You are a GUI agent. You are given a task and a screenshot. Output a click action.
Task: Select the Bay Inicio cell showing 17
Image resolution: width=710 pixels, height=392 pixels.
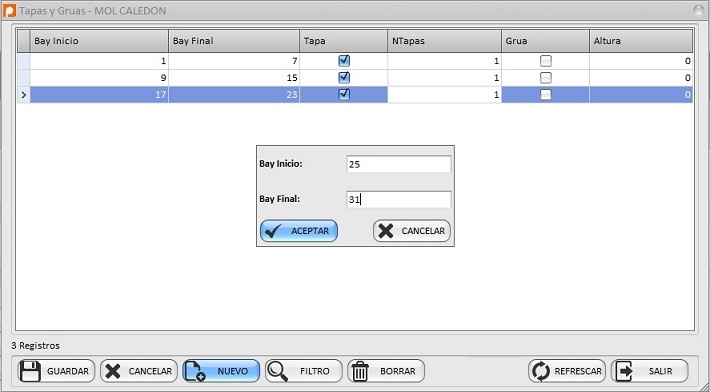click(99, 95)
